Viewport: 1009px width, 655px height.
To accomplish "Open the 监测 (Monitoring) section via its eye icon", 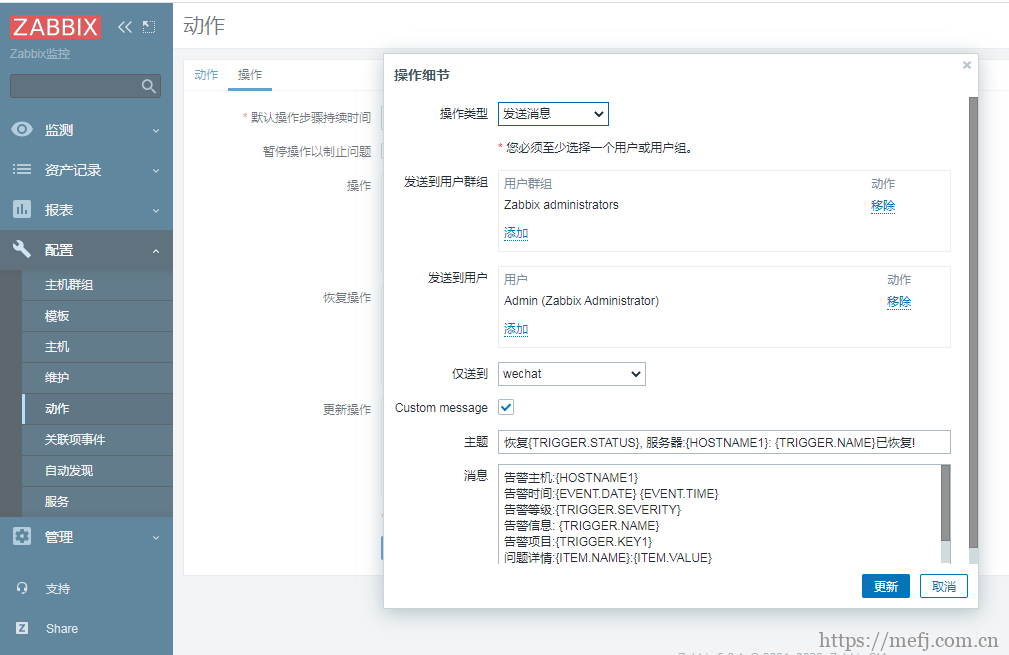I will click(x=22, y=129).
